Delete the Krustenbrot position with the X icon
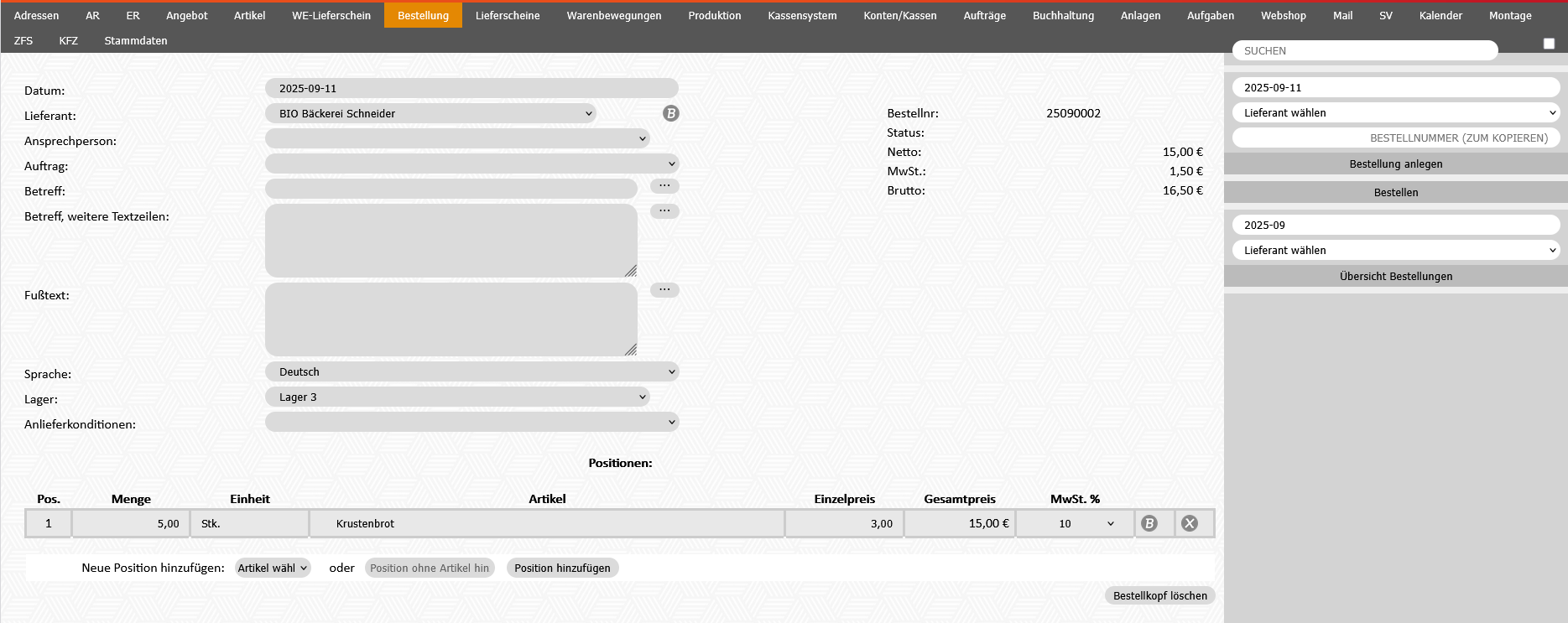This screenshot has height=623, width=1568. [x=1190, y=523]
